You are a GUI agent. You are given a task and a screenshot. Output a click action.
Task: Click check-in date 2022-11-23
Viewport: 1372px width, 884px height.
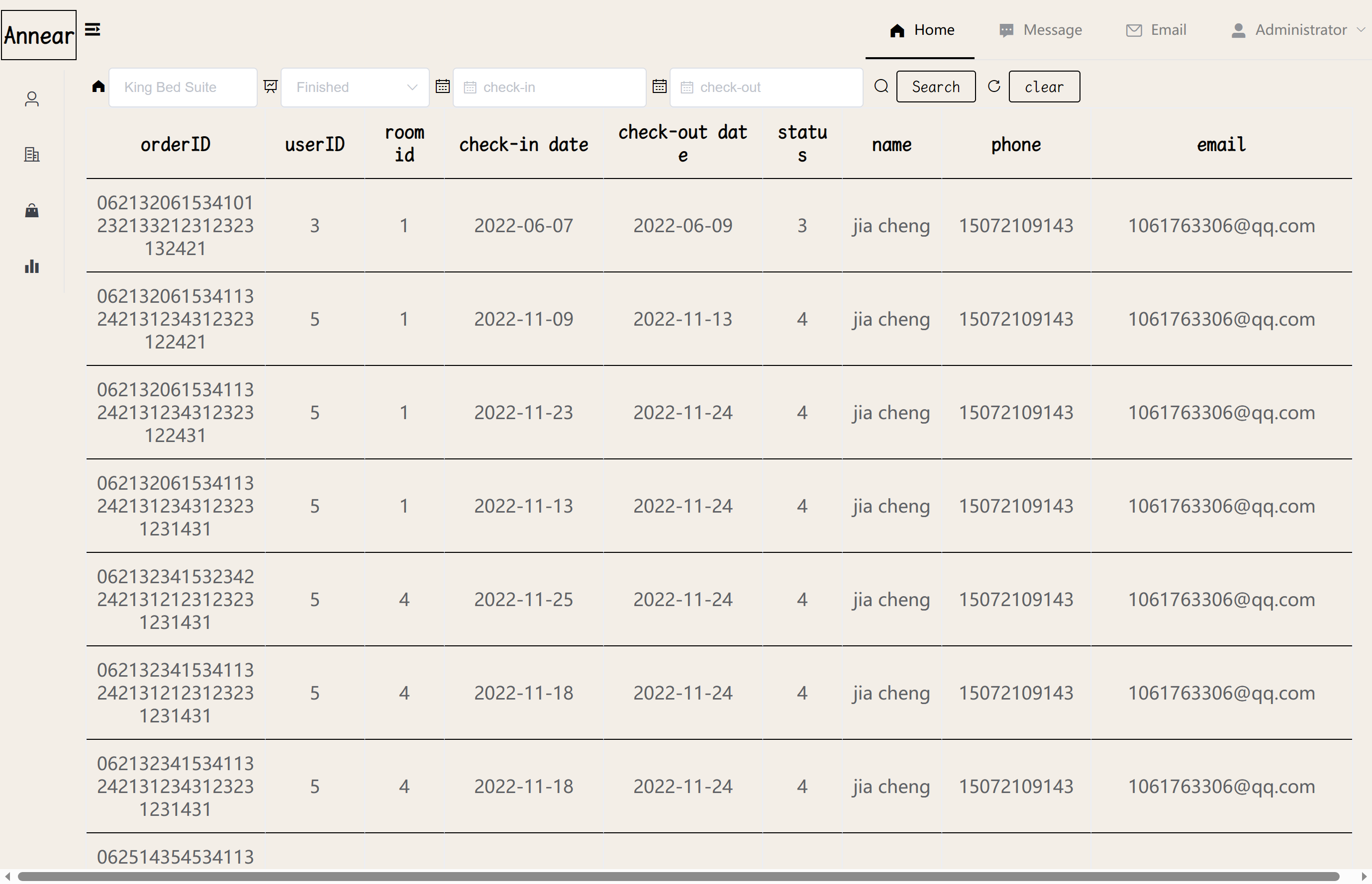[523, 413]
